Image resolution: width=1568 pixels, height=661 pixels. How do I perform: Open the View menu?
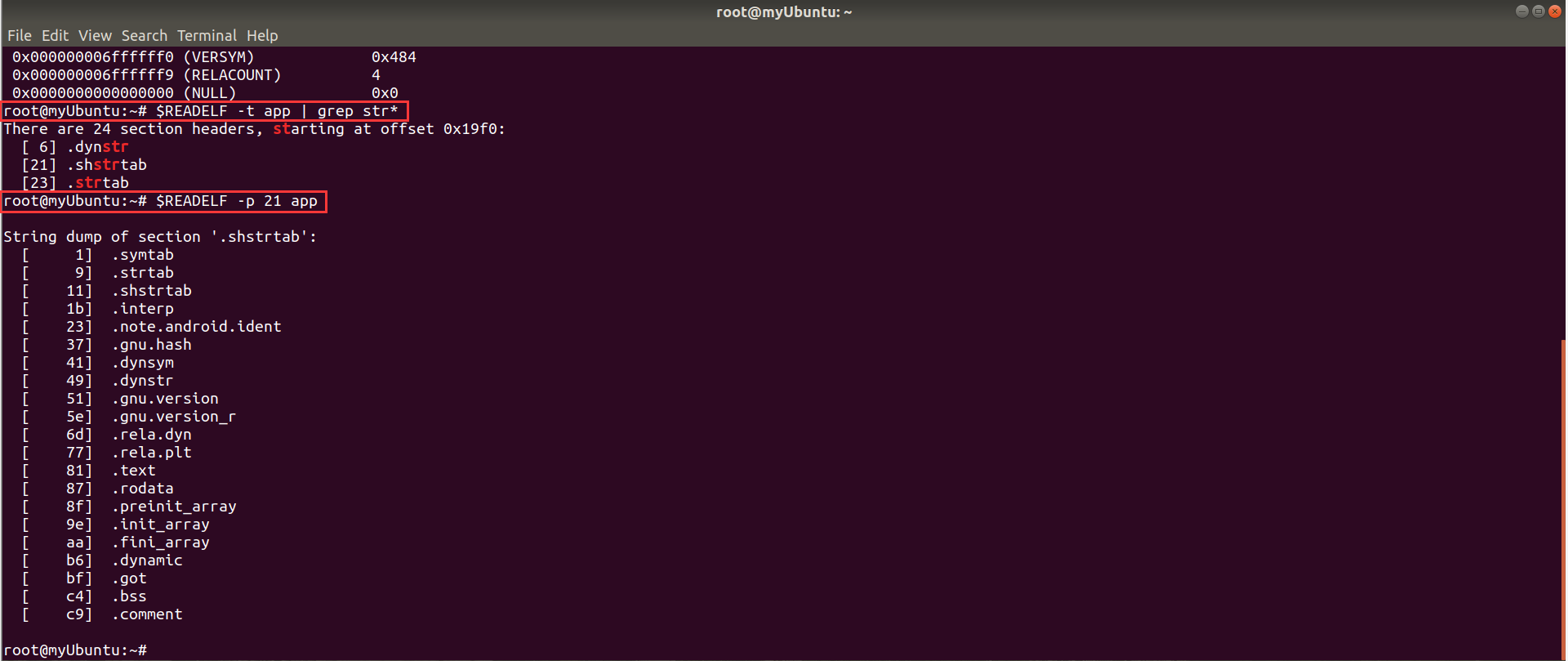(95, 36)
